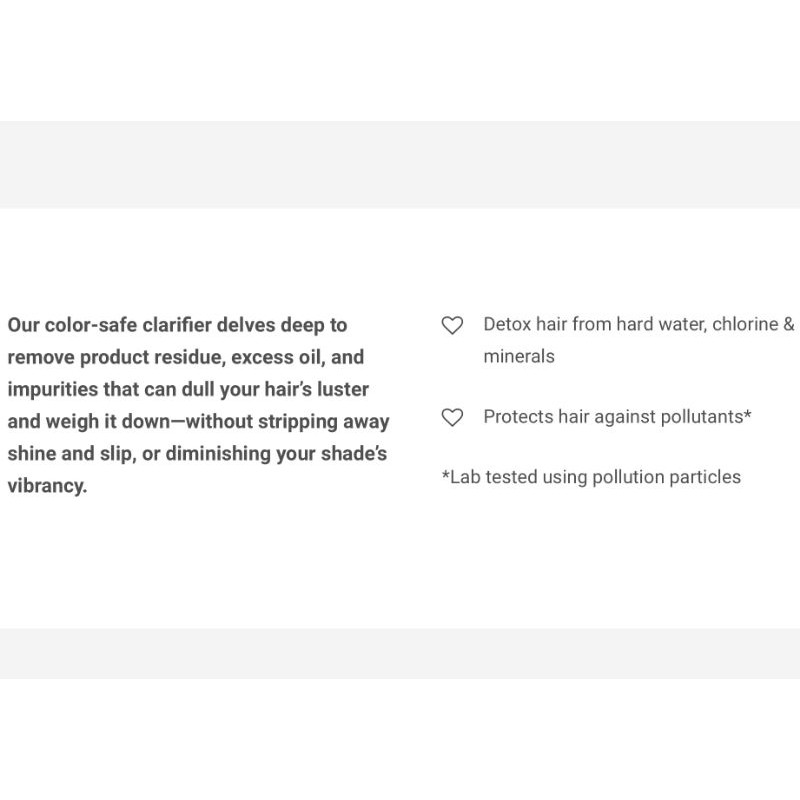
Task: Click the heart icon beside Detox hair
Action: tap(453, 325)
